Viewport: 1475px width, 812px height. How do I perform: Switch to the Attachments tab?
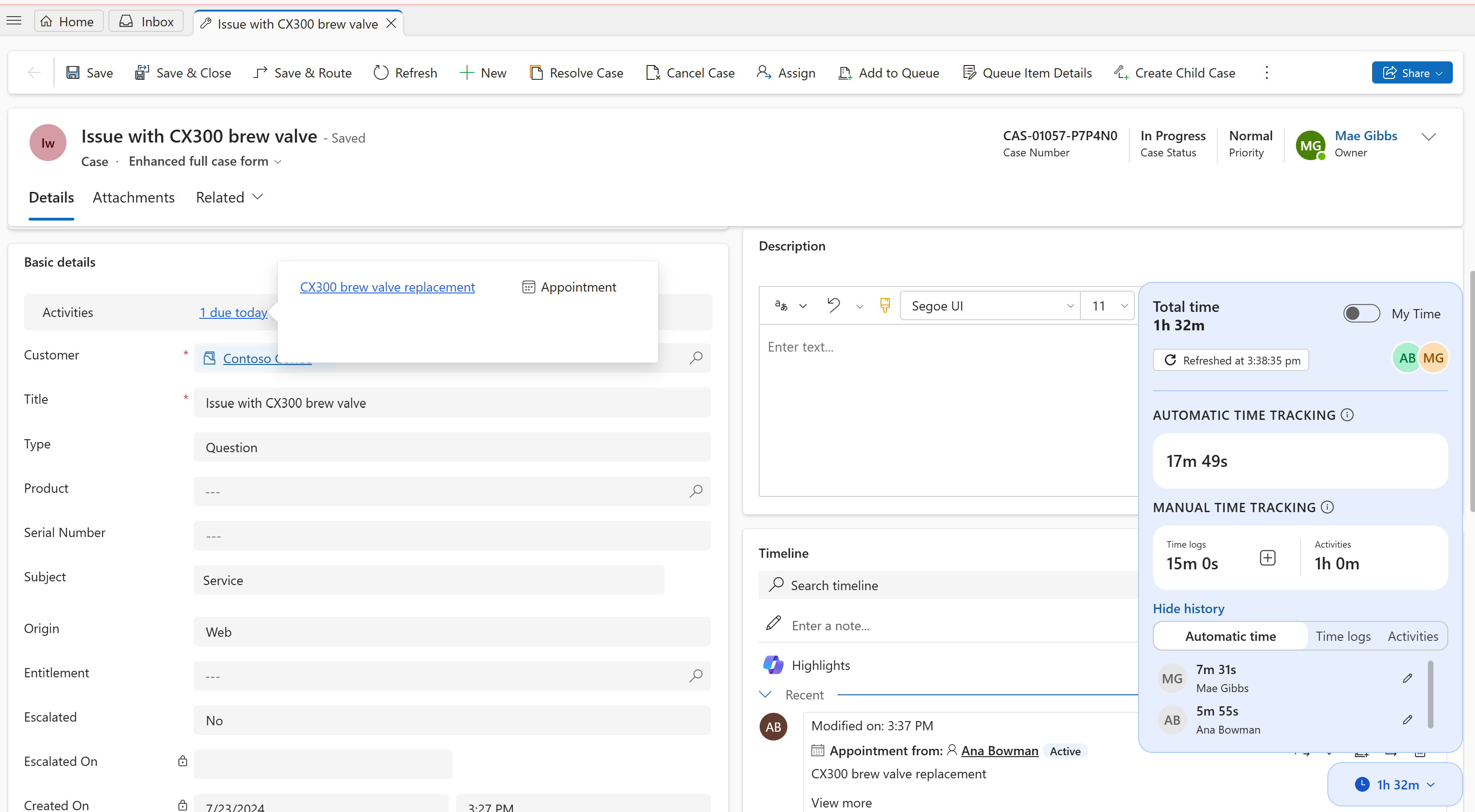click(x=134, y=197)
